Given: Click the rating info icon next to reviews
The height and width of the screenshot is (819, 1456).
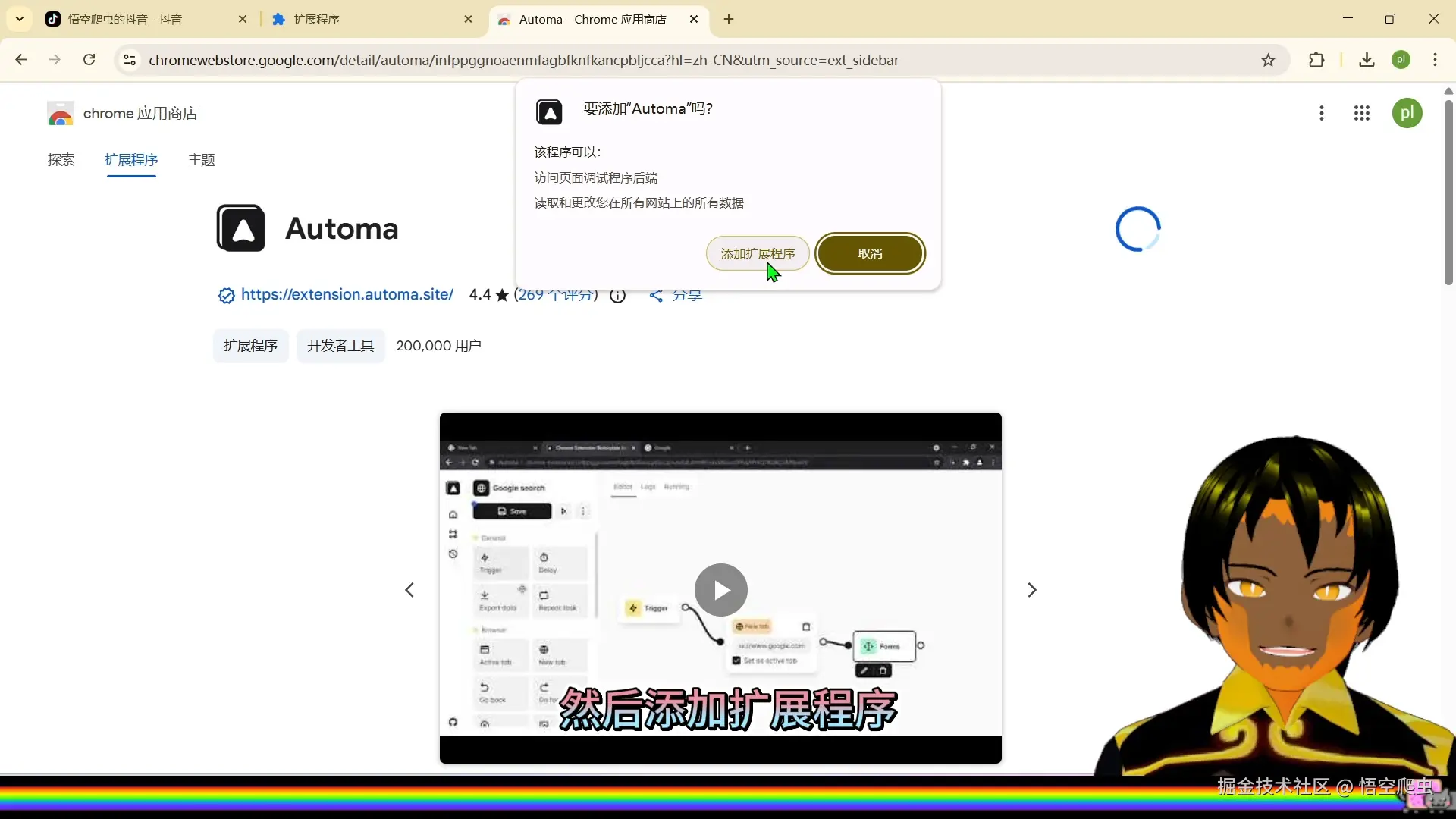Looking at the screenshot, I should 617,295.
